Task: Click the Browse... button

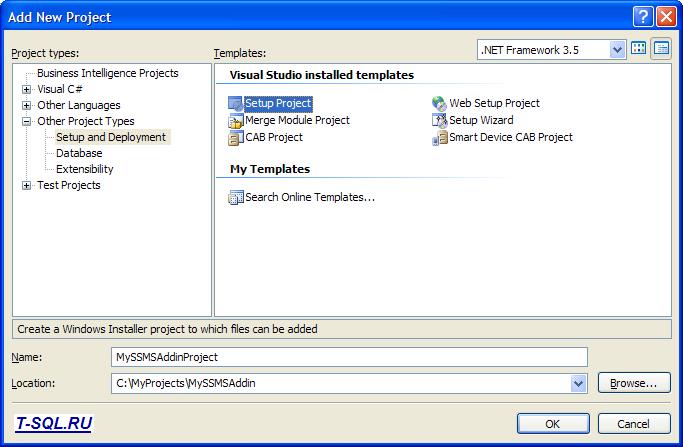Action: 634,383
